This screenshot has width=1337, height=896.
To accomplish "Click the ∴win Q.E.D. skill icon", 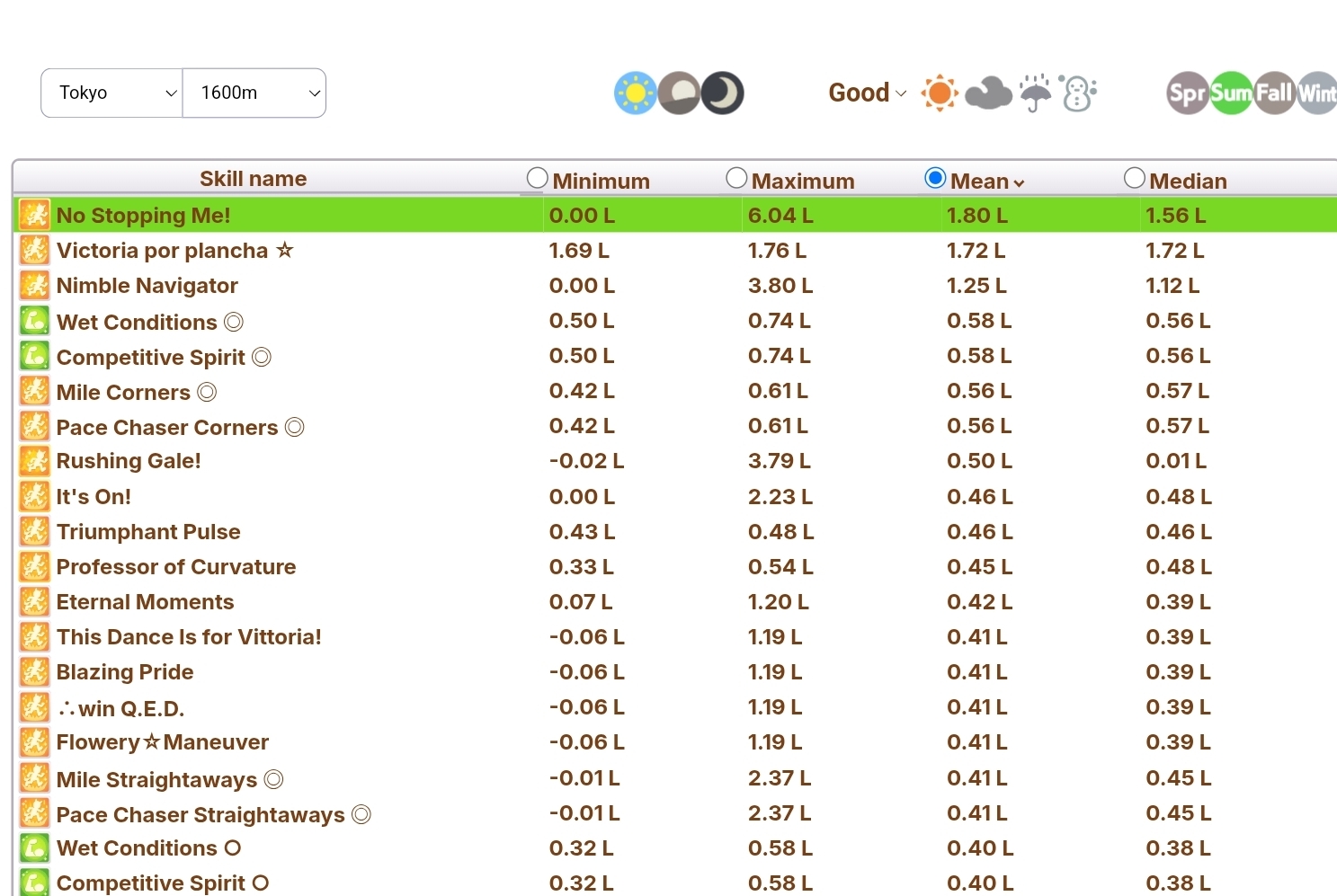I will (x=34, y=707).
